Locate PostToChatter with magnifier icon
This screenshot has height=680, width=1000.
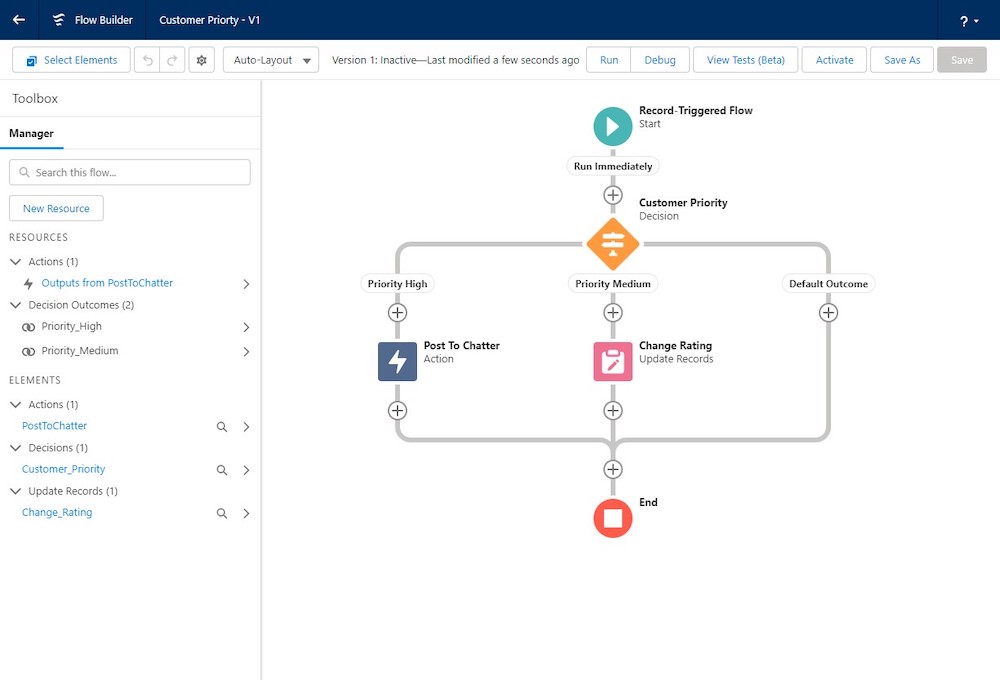click(222, 427)
